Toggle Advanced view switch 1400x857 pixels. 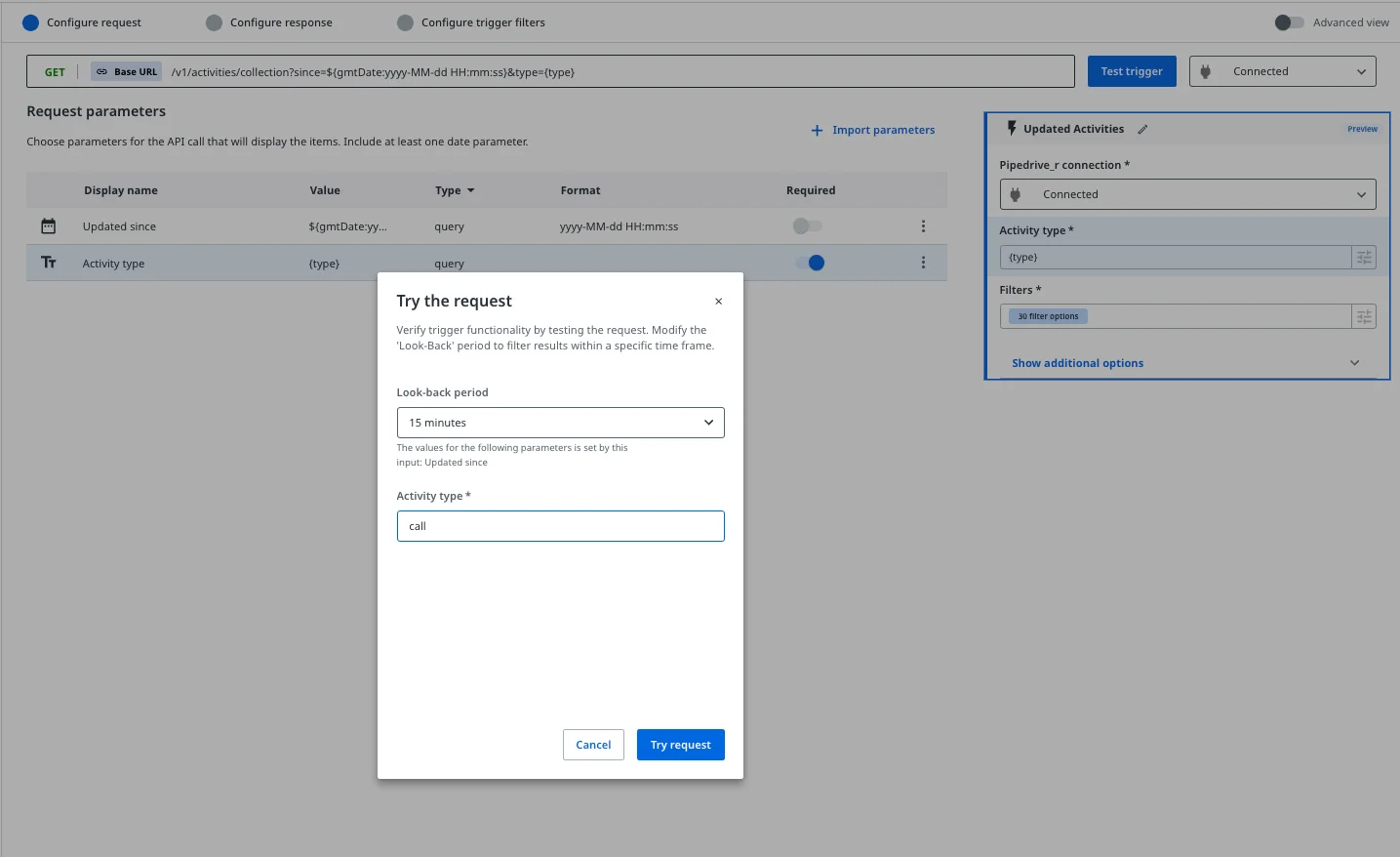click(x=1289, y=22)
